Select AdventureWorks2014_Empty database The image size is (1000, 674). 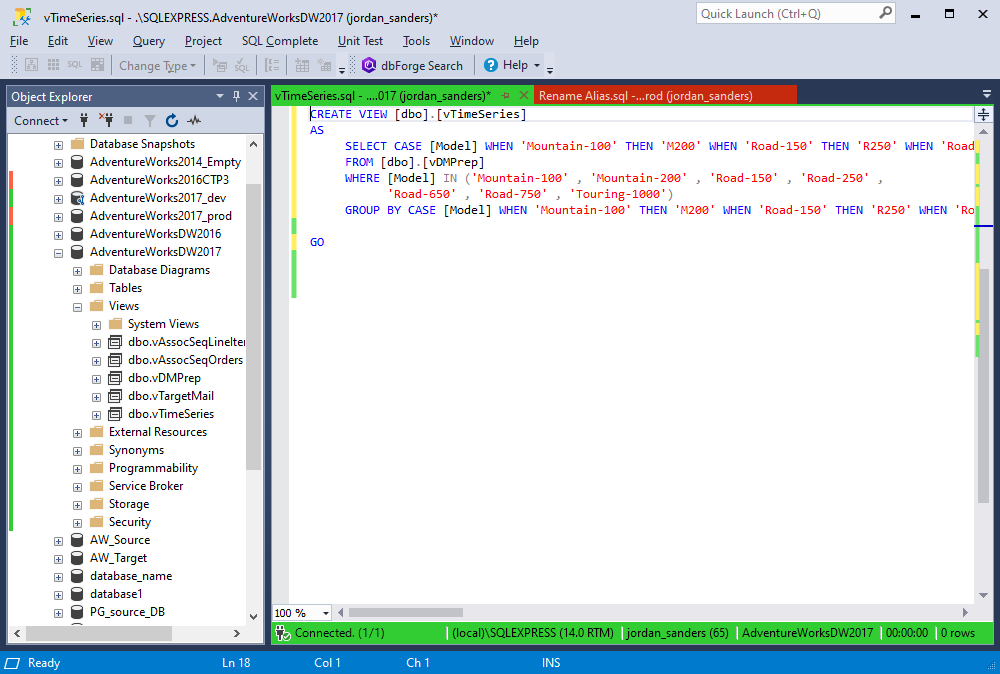[165, 162]
